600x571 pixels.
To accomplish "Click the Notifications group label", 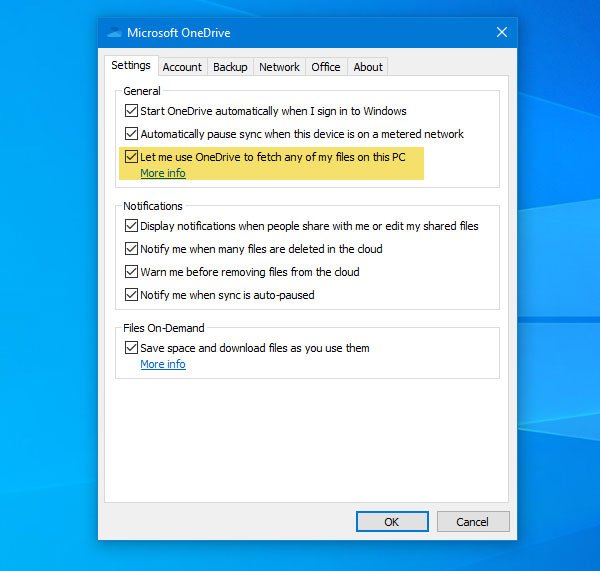I will [x=153, y=206].
